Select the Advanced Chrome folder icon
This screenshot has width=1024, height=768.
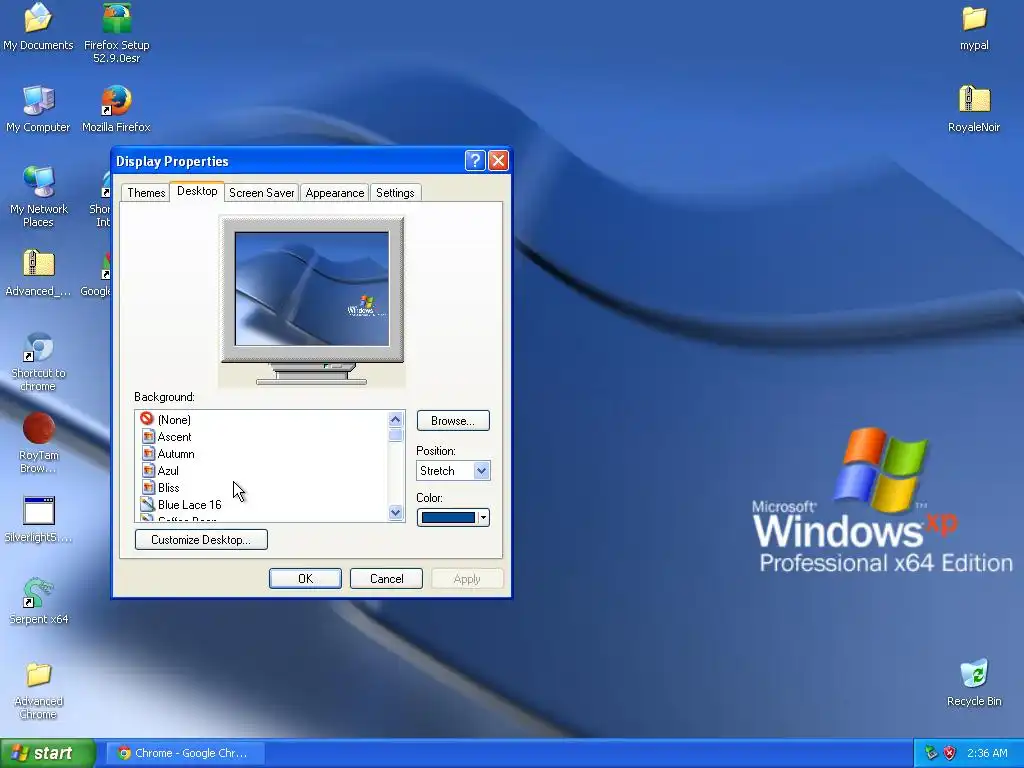38,675
